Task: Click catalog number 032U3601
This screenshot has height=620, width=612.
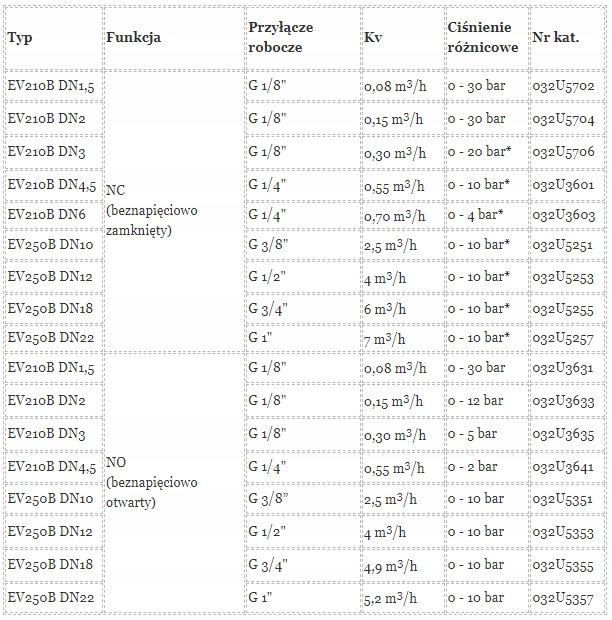Action: click(x=563, y=184)
